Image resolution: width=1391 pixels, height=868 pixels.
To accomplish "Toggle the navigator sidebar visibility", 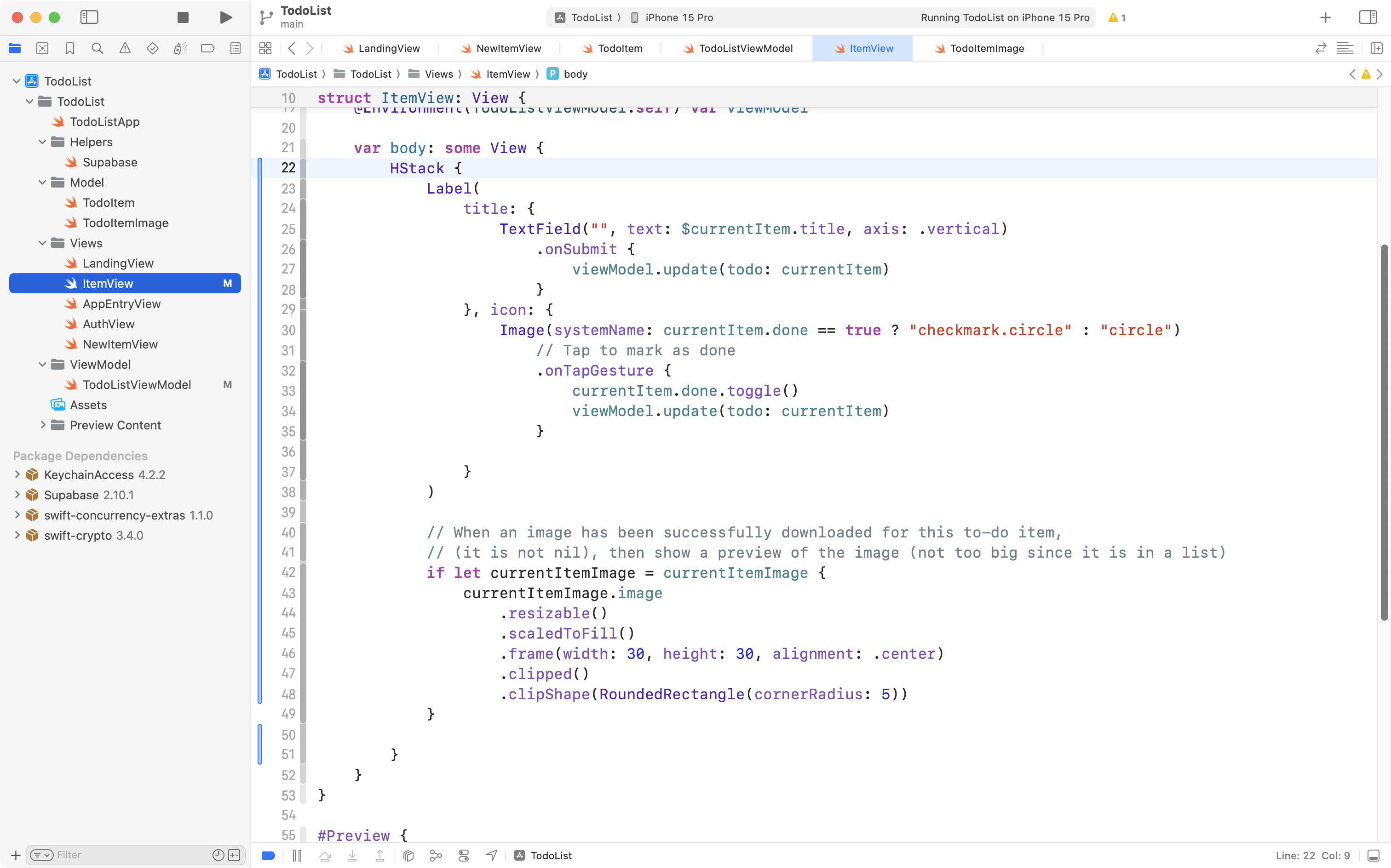I will click(90, 17).
